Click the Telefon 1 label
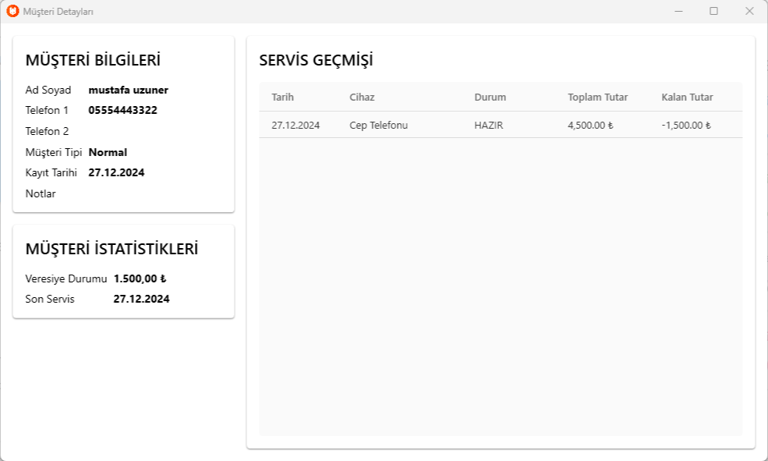 point(47,110)
